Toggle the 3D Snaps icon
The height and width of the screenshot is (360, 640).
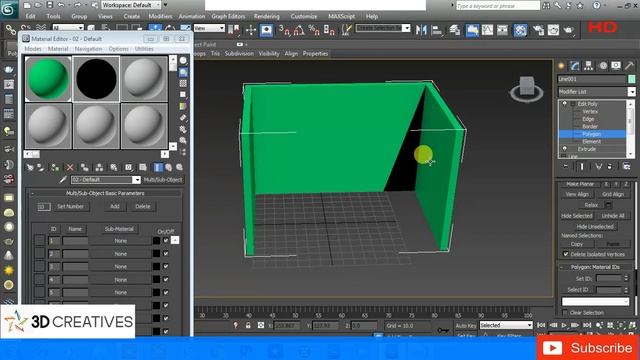click(284, 30)
